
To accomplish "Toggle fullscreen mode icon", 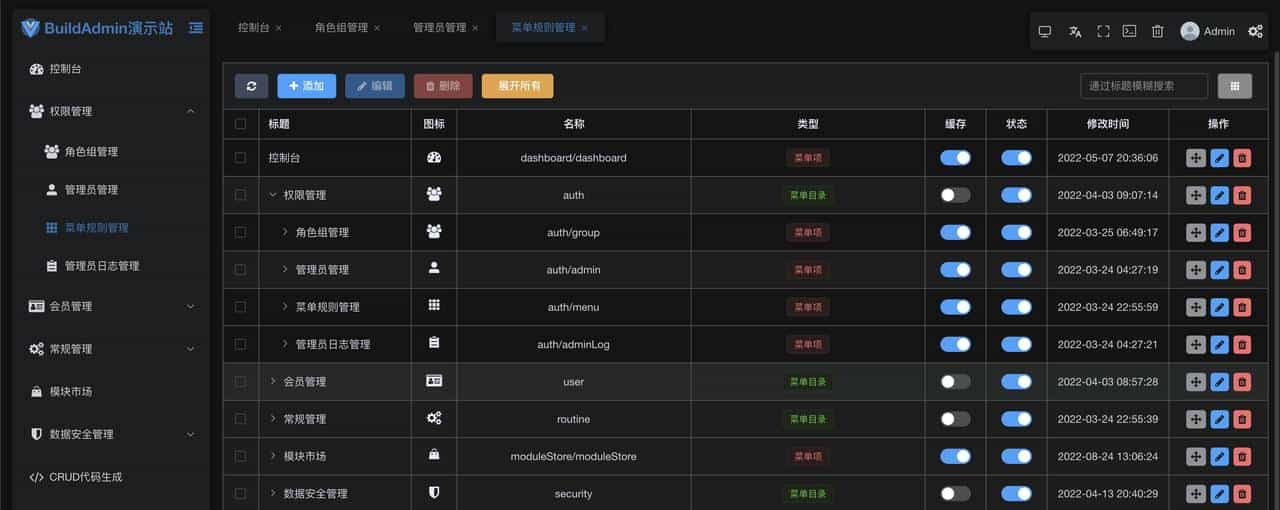I will point(1103,31).
